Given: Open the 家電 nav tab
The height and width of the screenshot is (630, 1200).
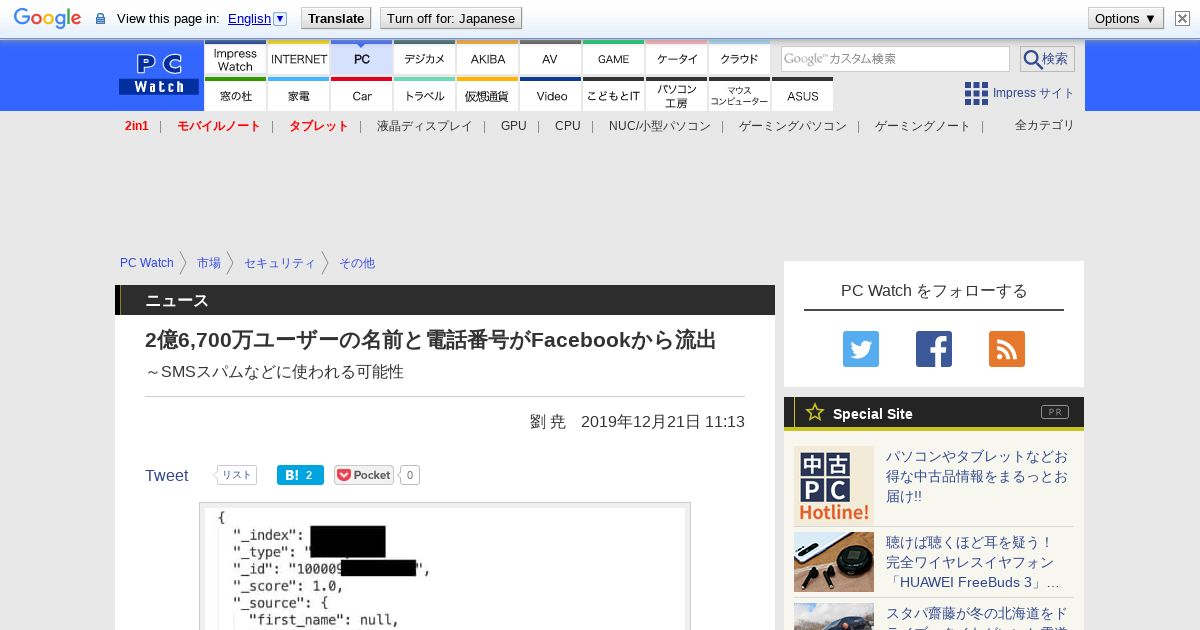Looking at the screenshot, I should coord(299,95).
